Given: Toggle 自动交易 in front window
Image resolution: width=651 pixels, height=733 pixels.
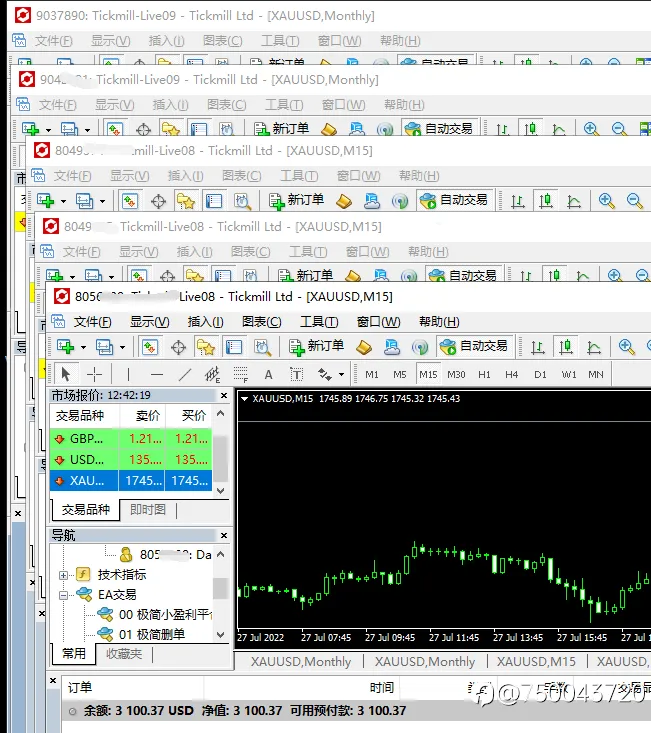Looking at the screenshot, I should click(x=474, y=346).
